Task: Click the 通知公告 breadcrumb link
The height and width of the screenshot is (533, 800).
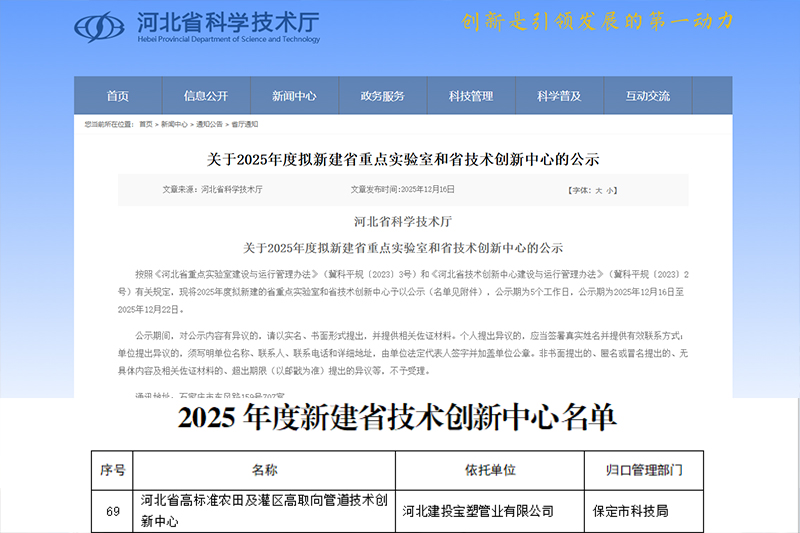Action: [210, 124]
